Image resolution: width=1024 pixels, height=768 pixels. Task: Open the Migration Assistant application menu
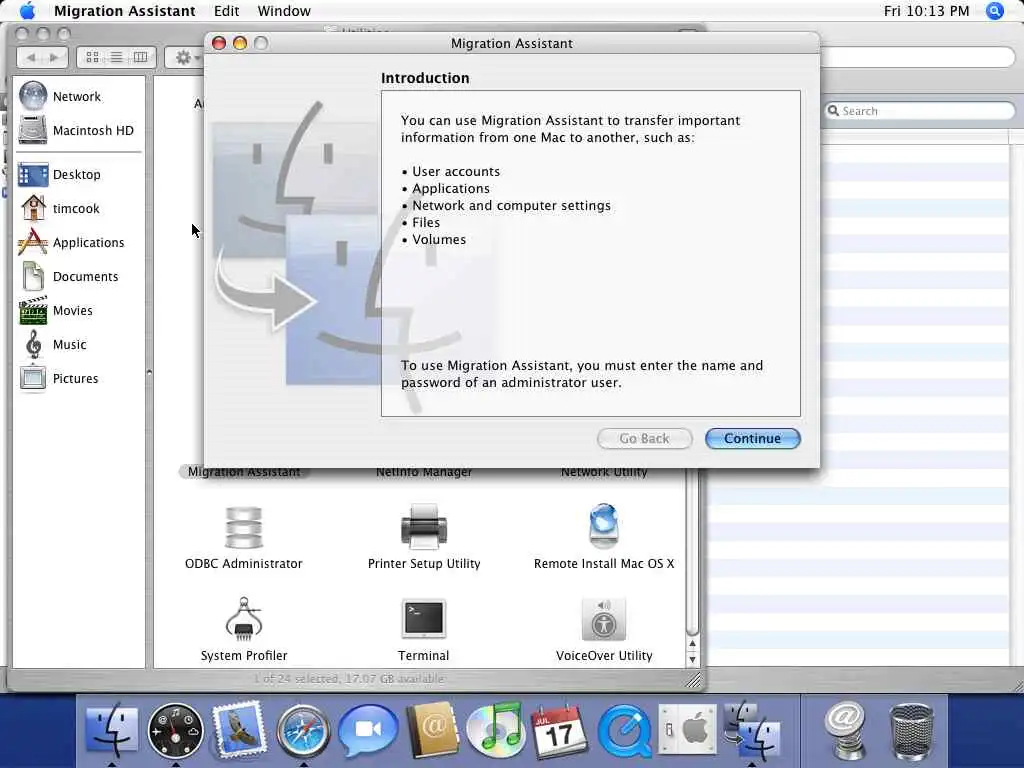click(124, 10)
